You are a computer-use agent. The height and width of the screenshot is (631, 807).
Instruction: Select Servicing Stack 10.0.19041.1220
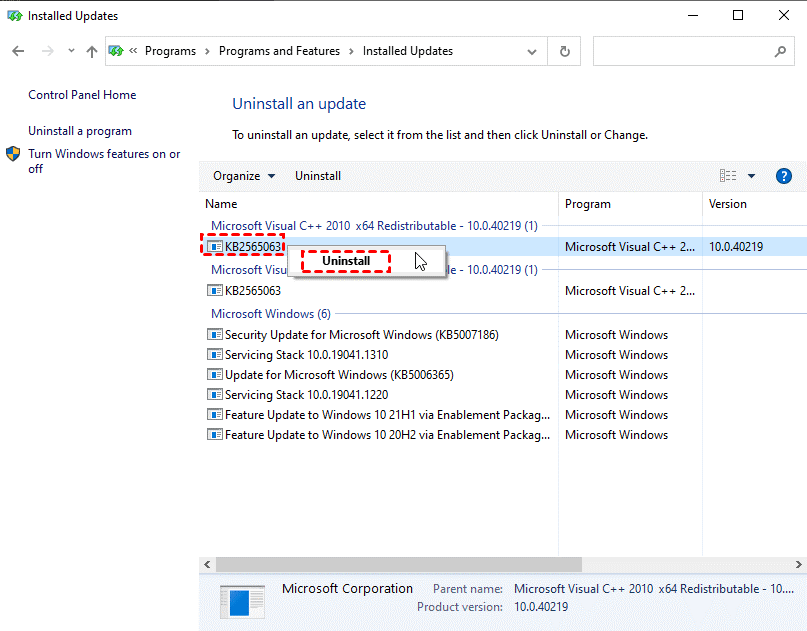click(306, 395)
